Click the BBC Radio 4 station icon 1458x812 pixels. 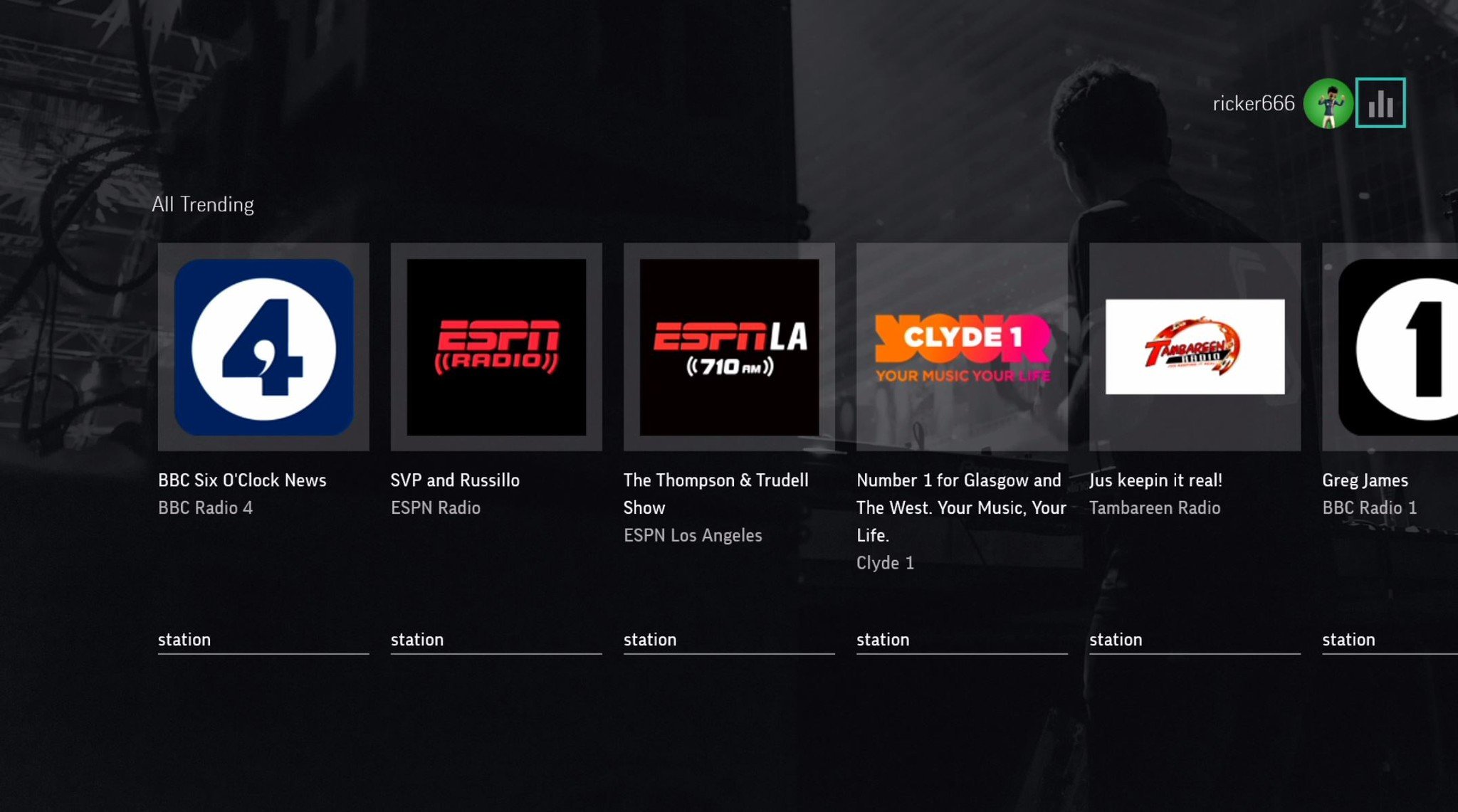(264, 347)
